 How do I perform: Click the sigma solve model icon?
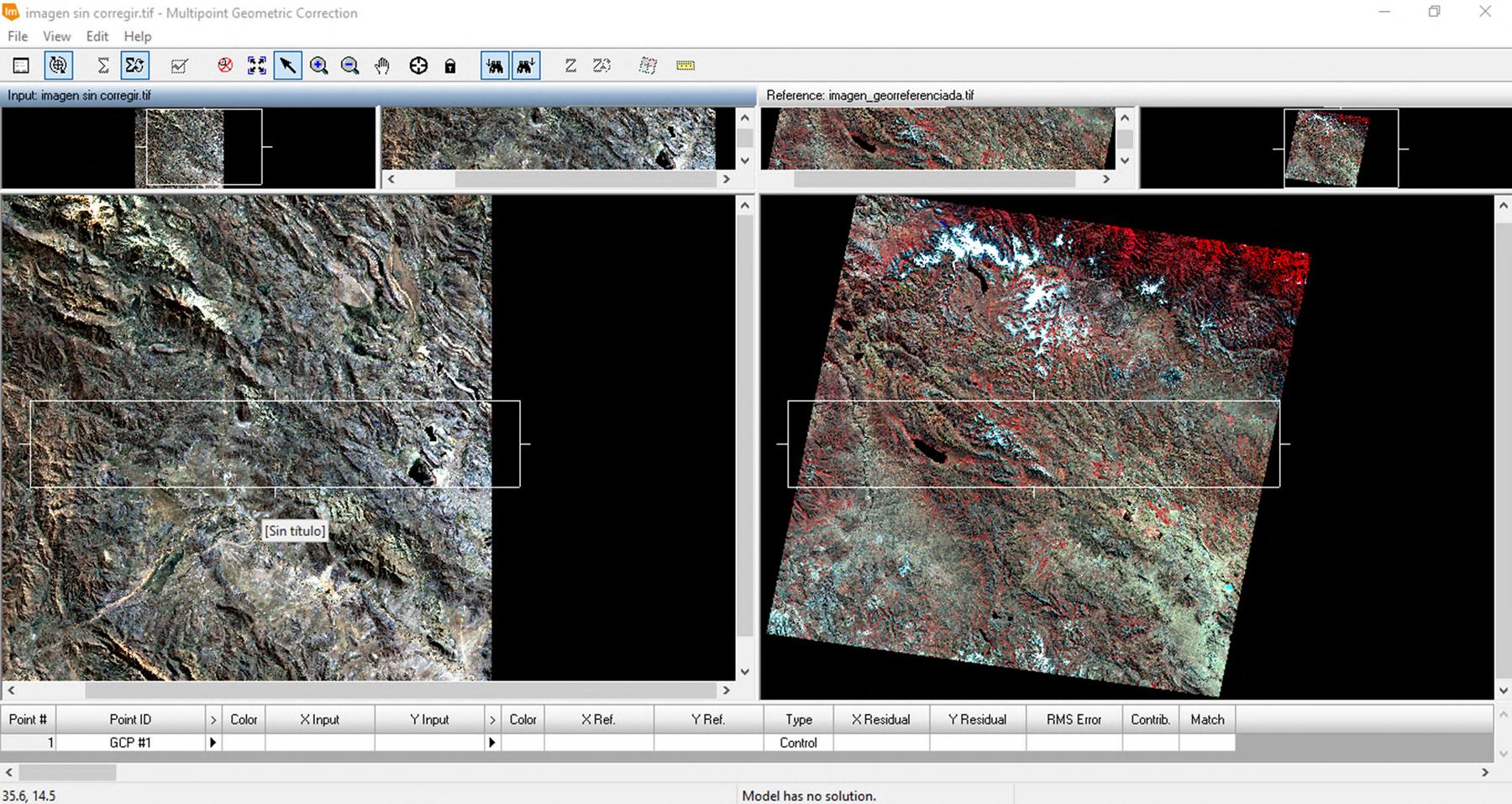click(x=103, y=66)
